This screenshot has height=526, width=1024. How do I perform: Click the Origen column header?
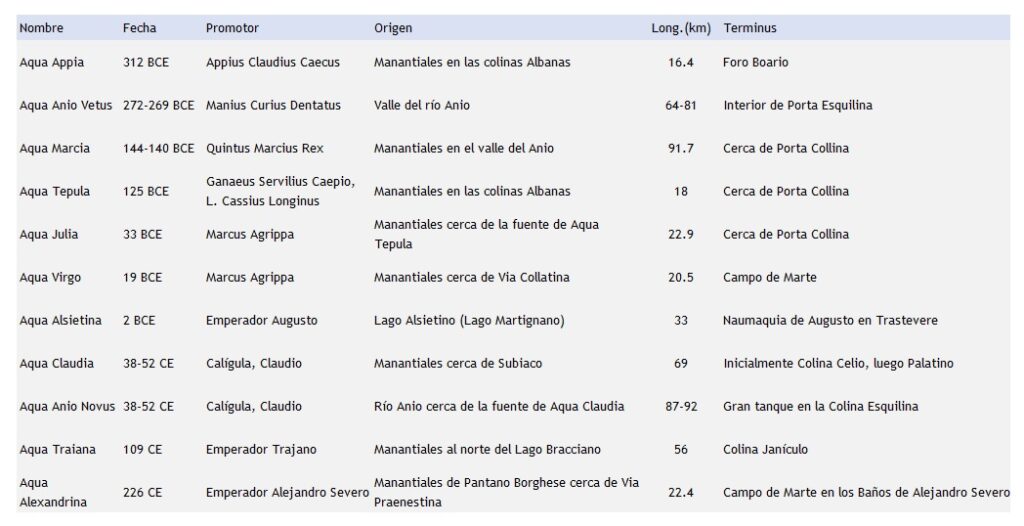pyautogui.click(x=392, y=28)
